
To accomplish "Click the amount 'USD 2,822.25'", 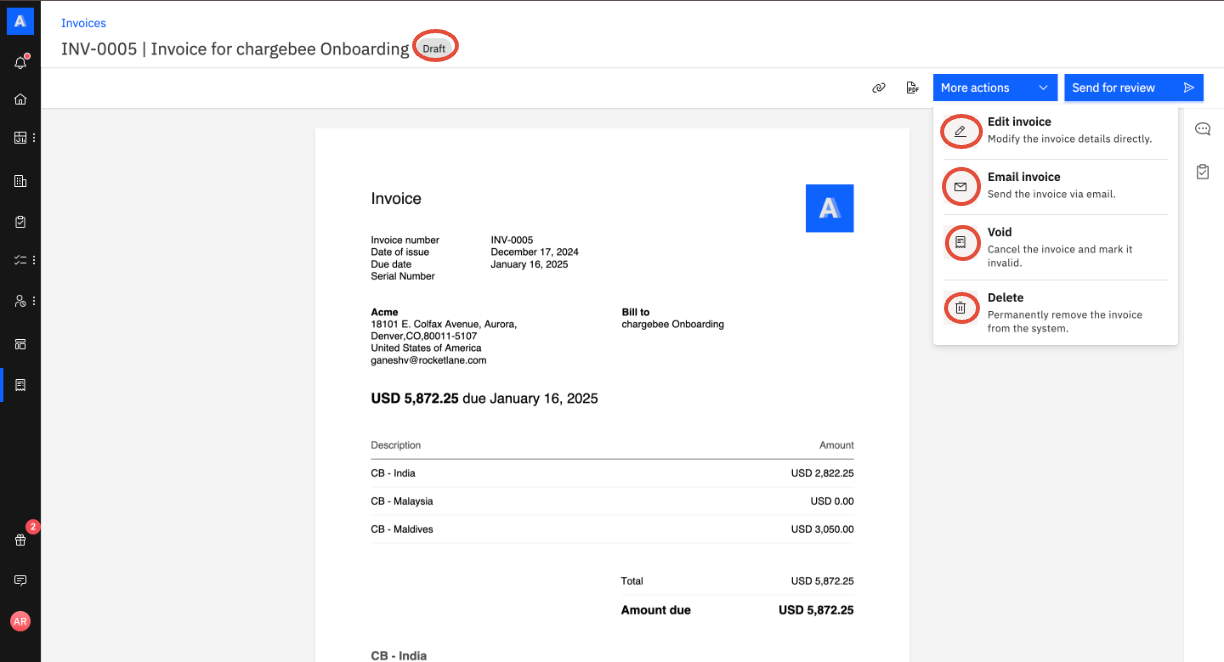I will pyautogui.click(x=822, y=473).
